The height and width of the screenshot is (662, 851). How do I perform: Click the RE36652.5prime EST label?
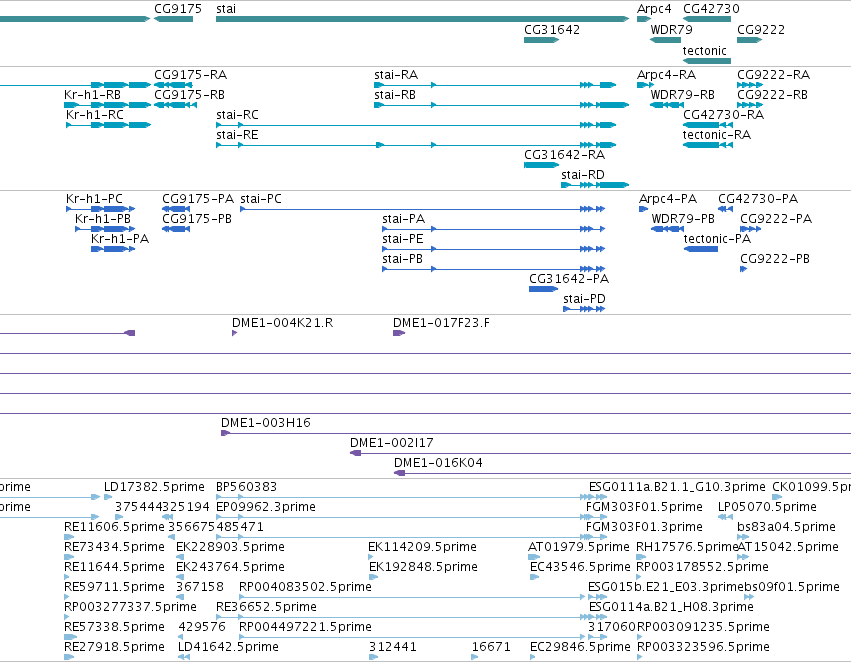tap(266, 607)
